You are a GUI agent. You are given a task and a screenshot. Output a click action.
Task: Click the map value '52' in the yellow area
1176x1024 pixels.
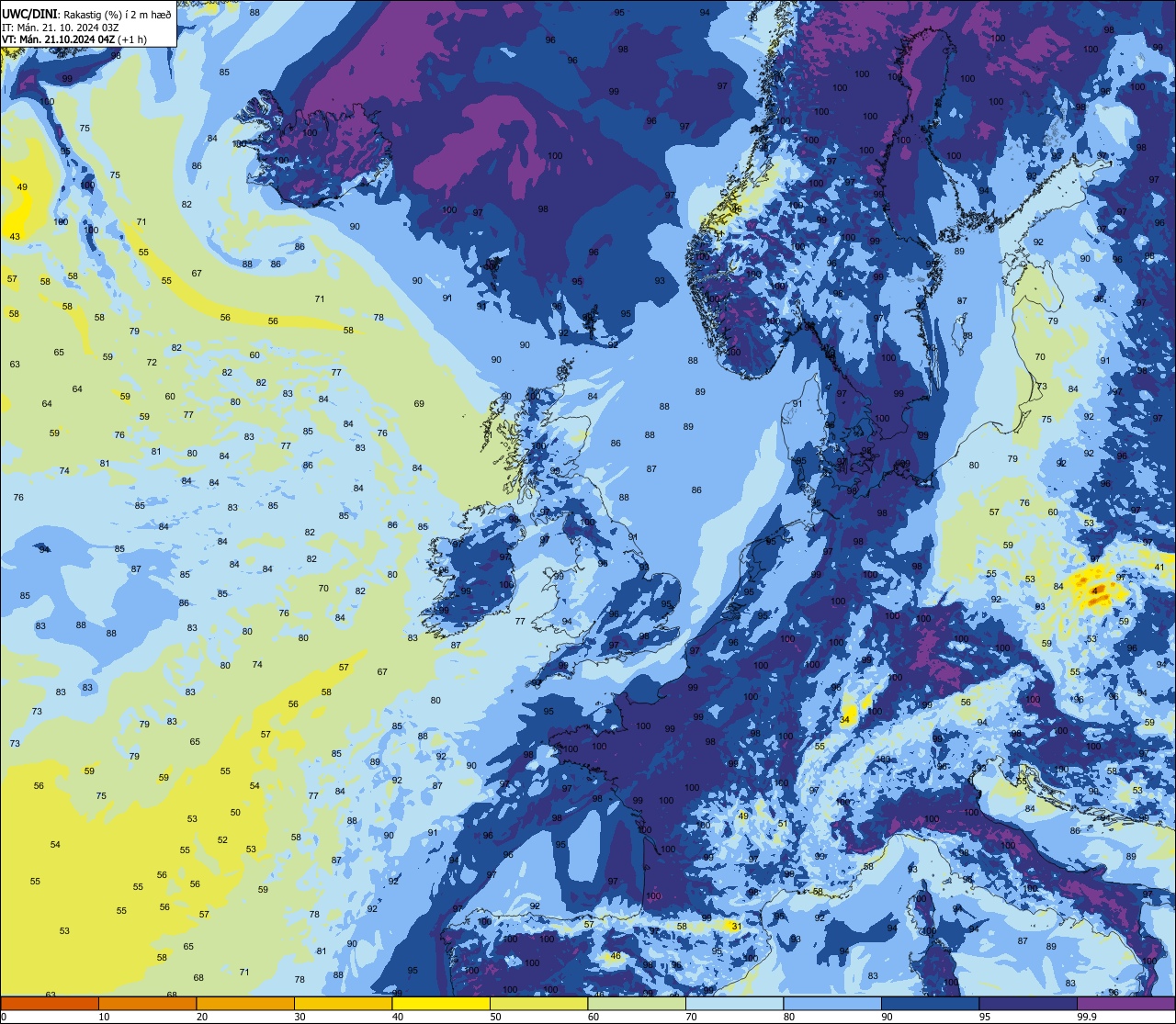(x=222, y=840)
